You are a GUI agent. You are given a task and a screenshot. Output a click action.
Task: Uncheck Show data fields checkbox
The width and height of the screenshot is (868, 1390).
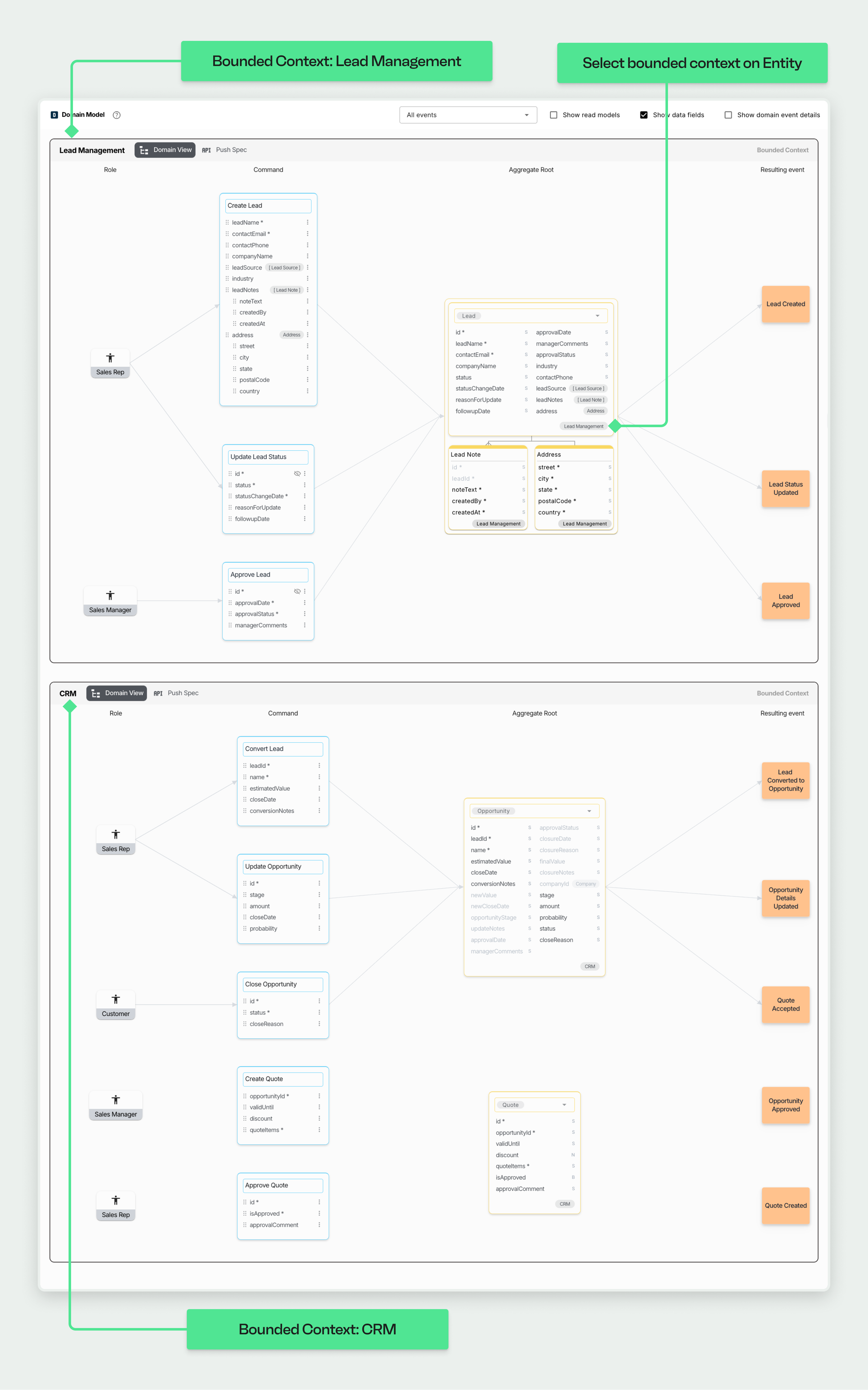click(643, 115)
